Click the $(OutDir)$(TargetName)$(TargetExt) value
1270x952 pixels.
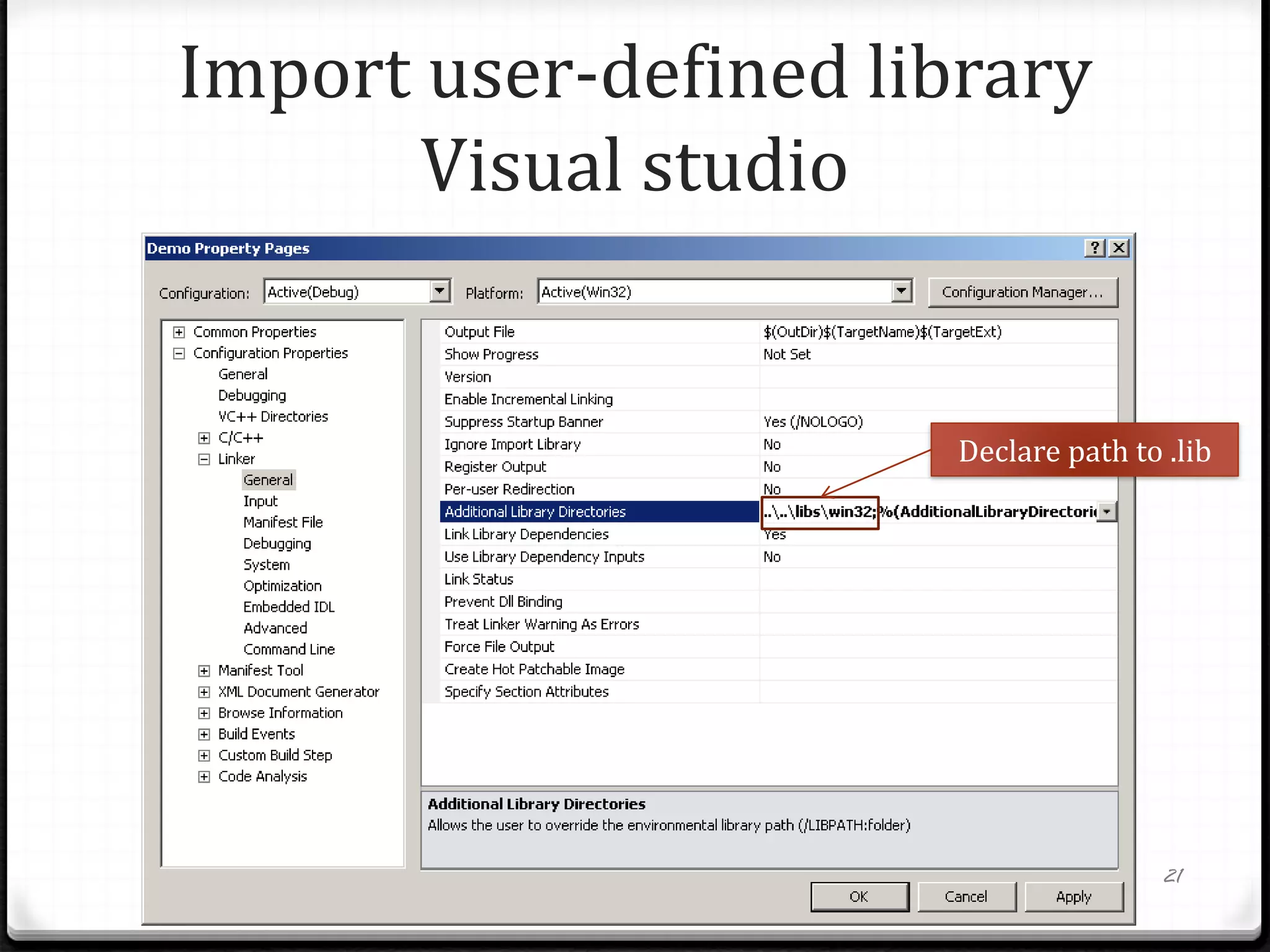click(882, 332)
